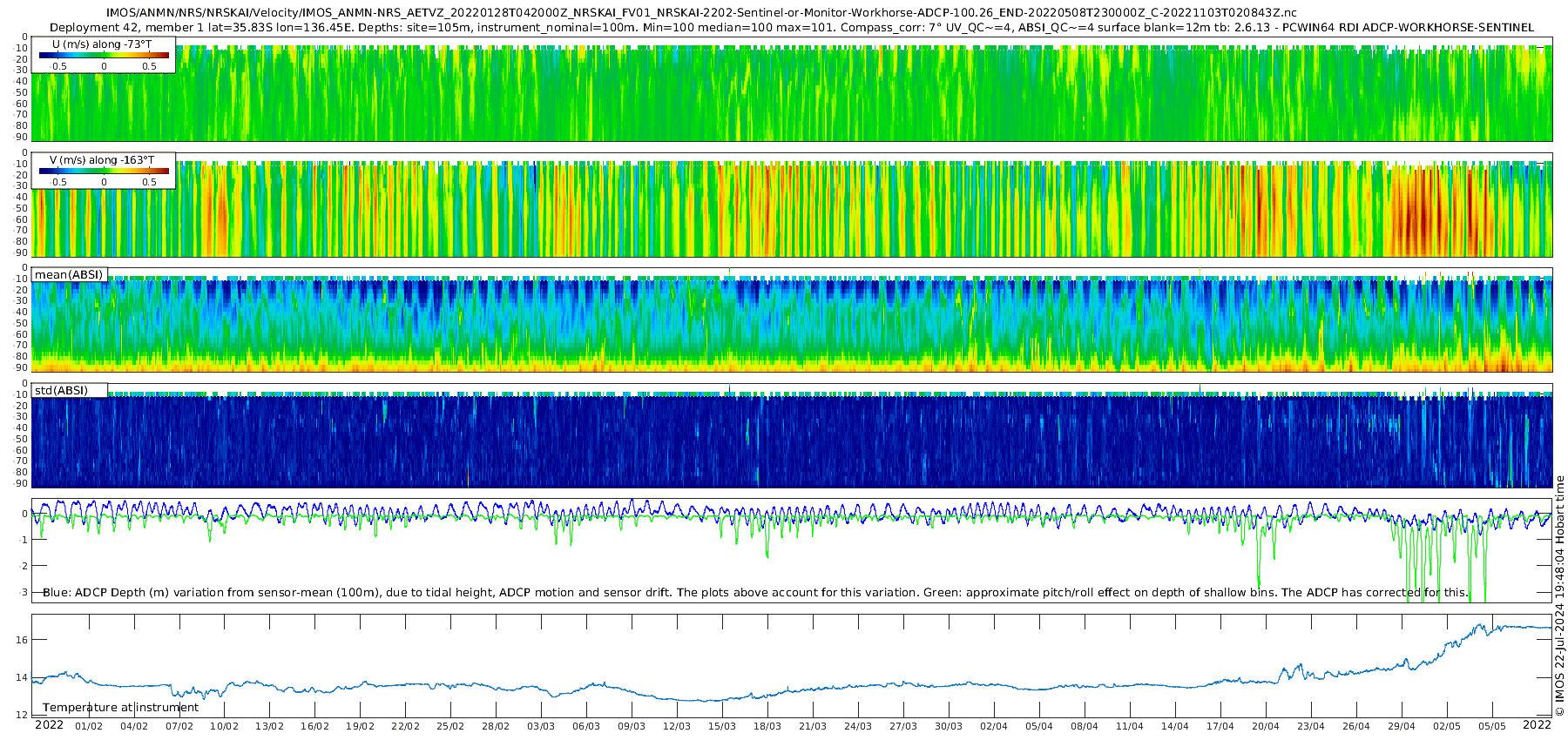Click the 02/04 date tick label
The width and height of the screenshot is (1568, 740).
coord(995,726)
